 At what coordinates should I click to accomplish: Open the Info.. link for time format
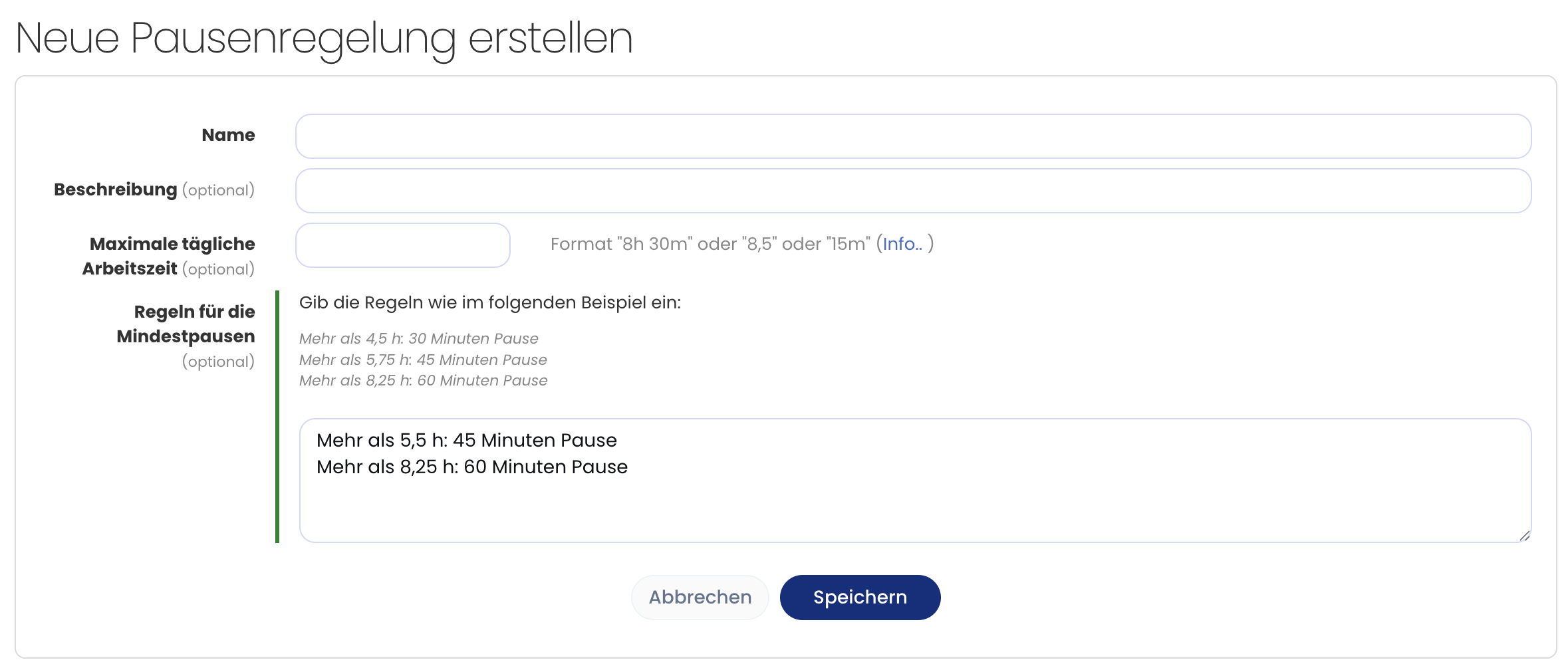pyautogui.click(x=902, y=244)
